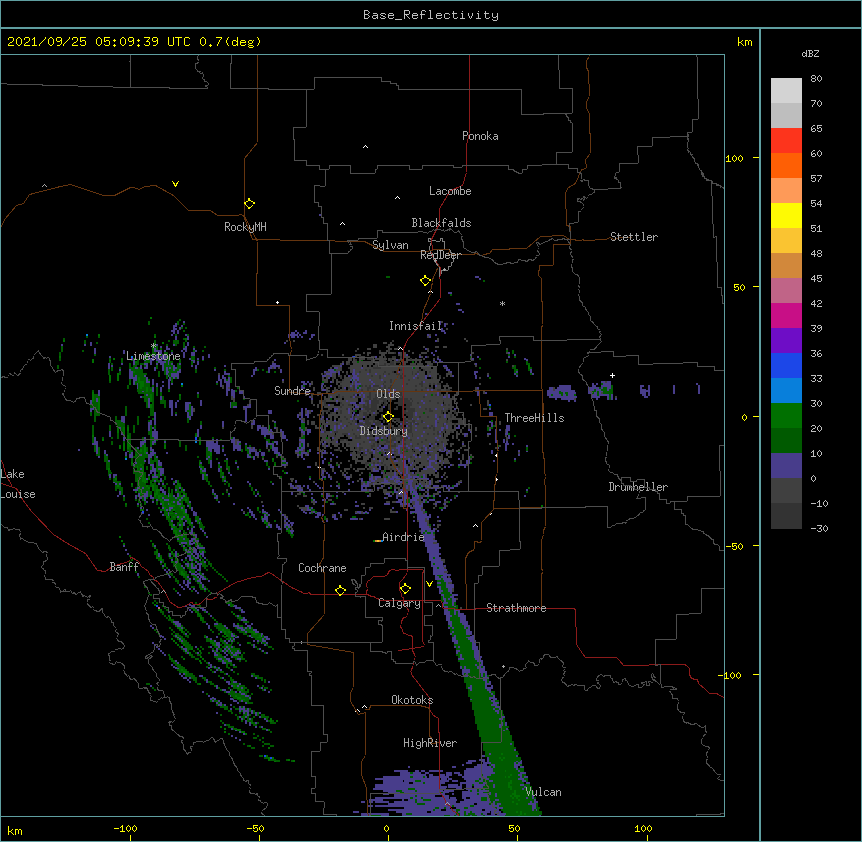This screenshot has width=862, height=842.
Task: Click the 100 tick label on bottom axis
Action: pyautogui.click(x=644, y=828)
